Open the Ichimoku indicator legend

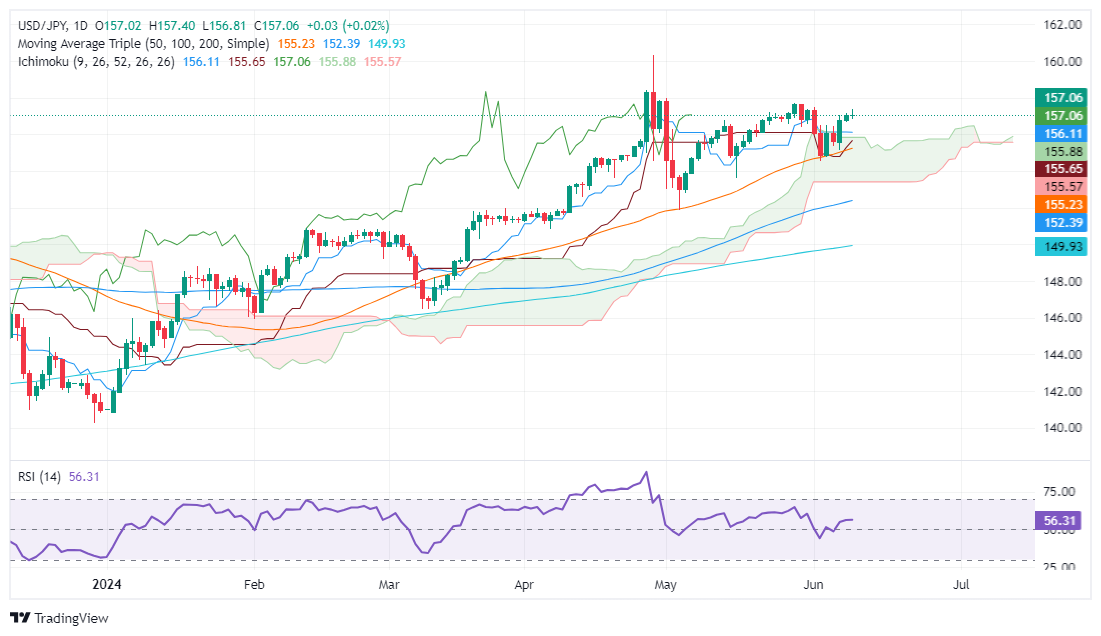click(96, 62)
